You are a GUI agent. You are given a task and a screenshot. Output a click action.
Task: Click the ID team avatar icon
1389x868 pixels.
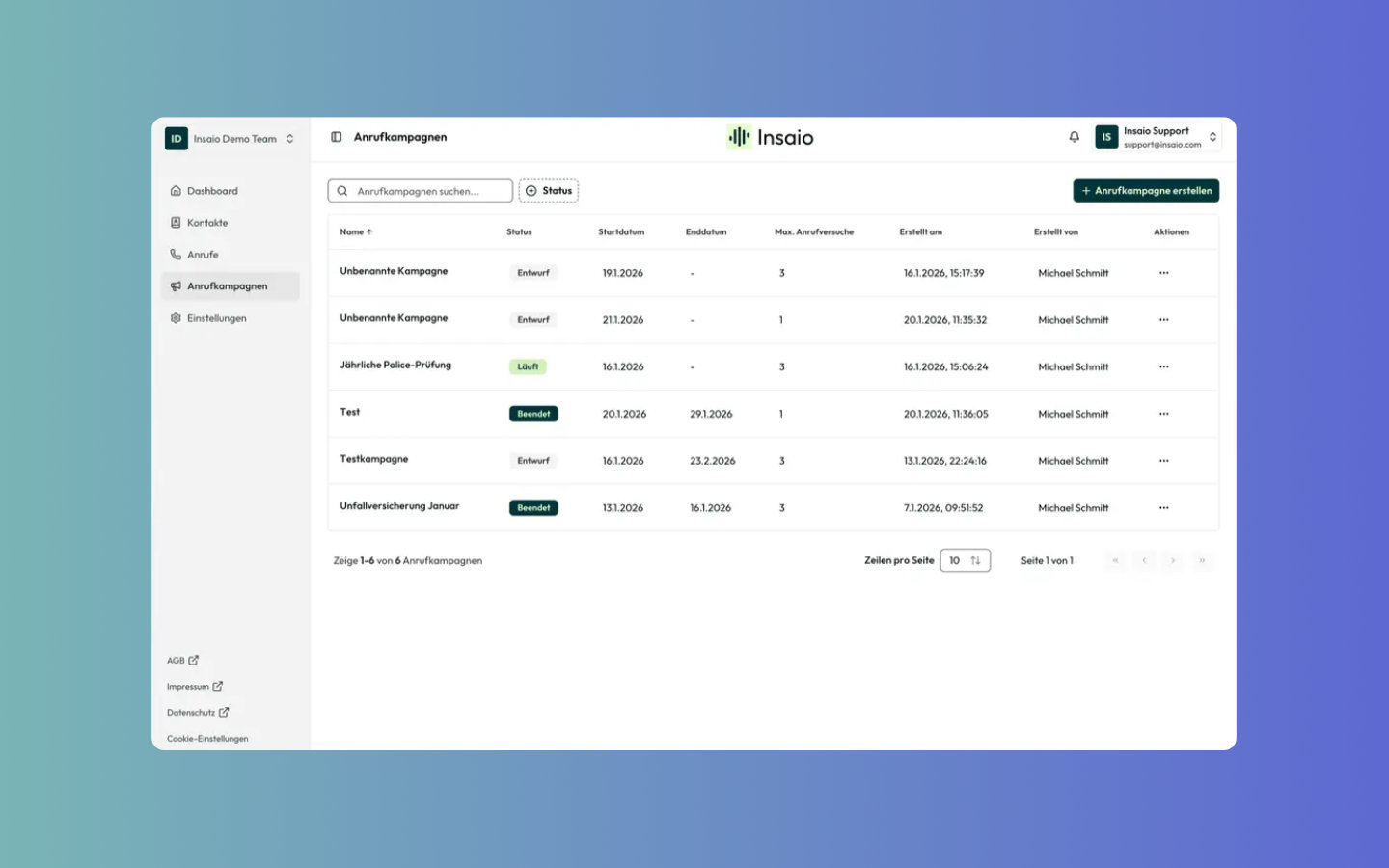click(x=177, y=139)
